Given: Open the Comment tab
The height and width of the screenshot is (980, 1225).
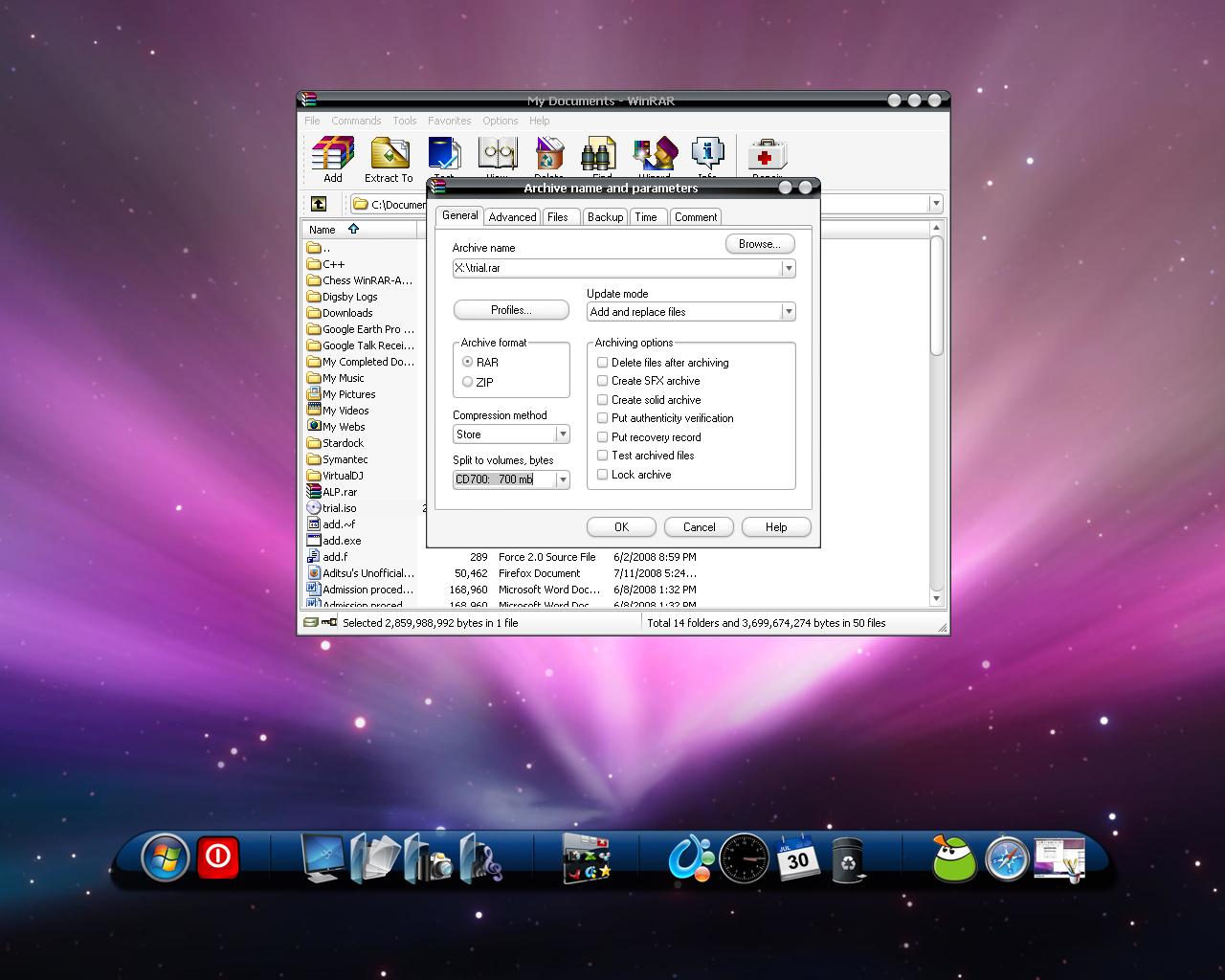Looking at the screenshot, I should click(696, 217).
